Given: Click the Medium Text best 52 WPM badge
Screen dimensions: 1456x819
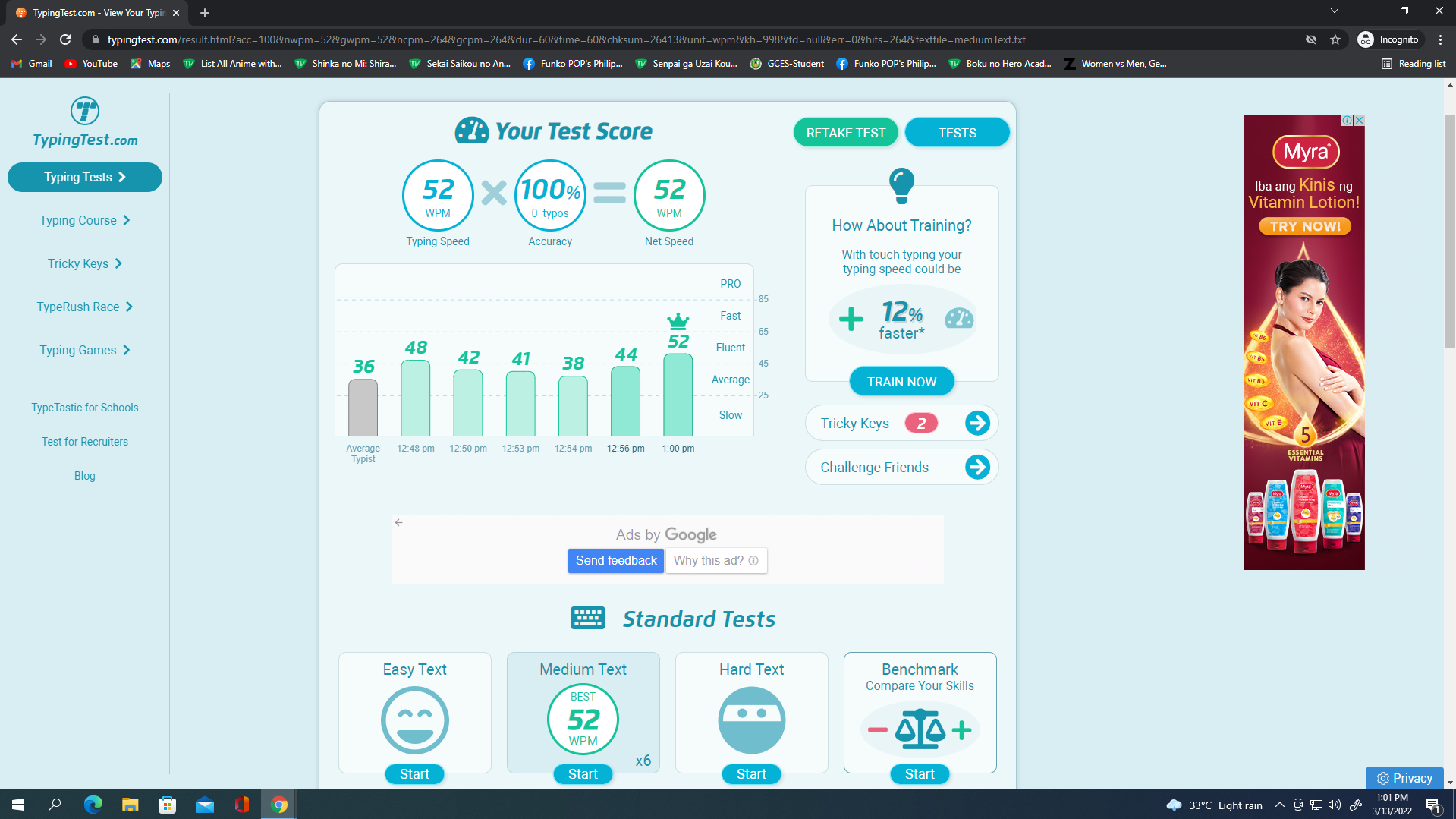Looking at the screenshot, I should coord(583,720).
